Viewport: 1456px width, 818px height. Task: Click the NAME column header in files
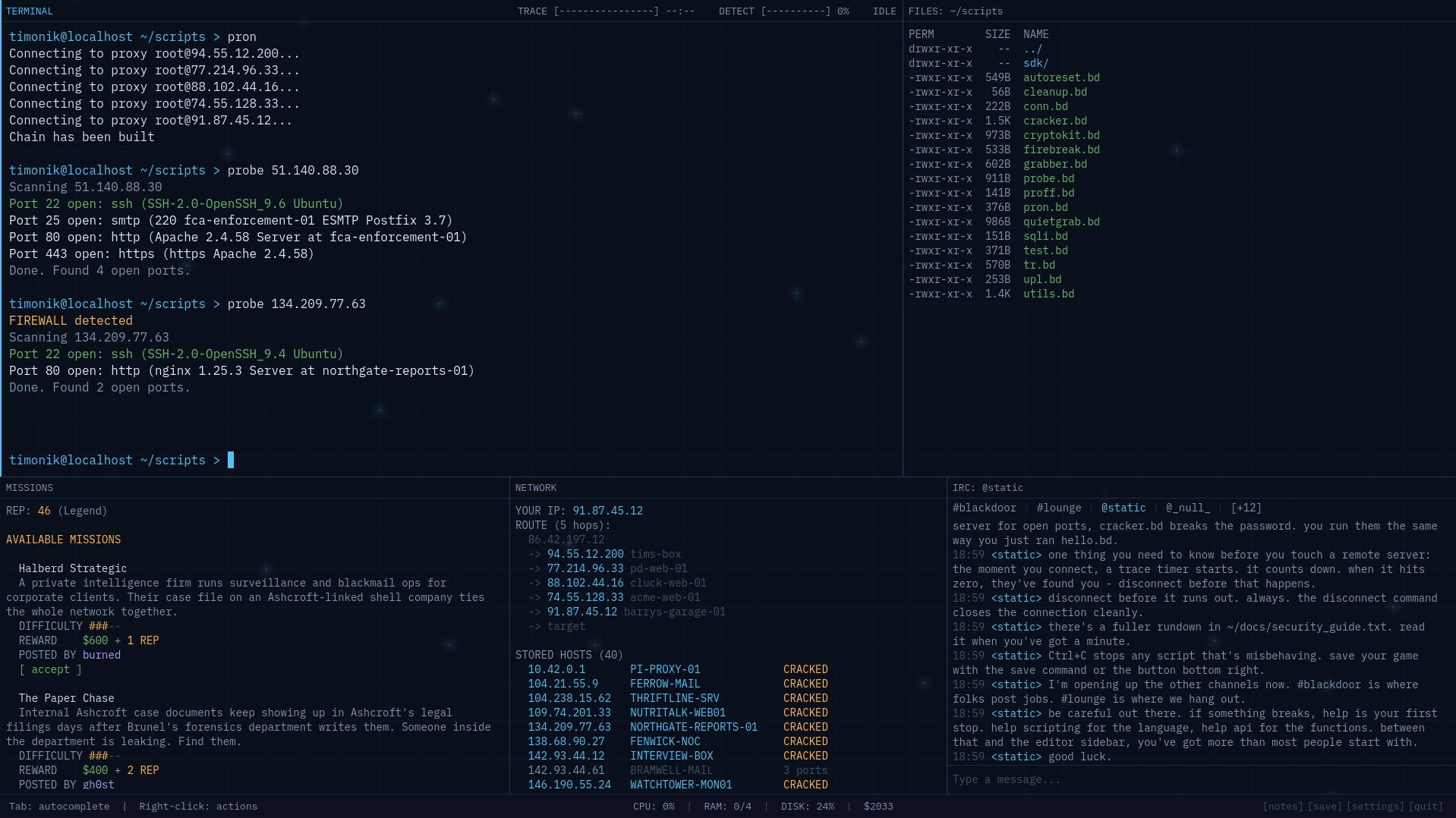[1035, 34]
